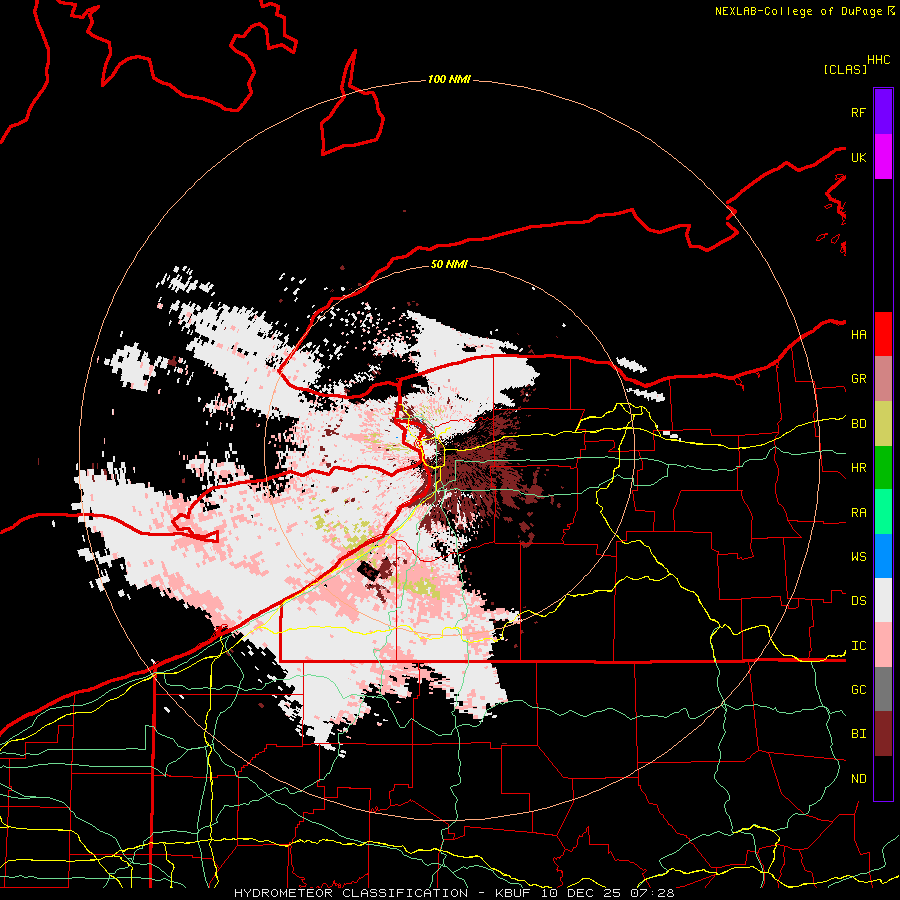This screenshot has width=900, height=900.
Task: Click the ND black legend swatch
Action: point(883,778)
